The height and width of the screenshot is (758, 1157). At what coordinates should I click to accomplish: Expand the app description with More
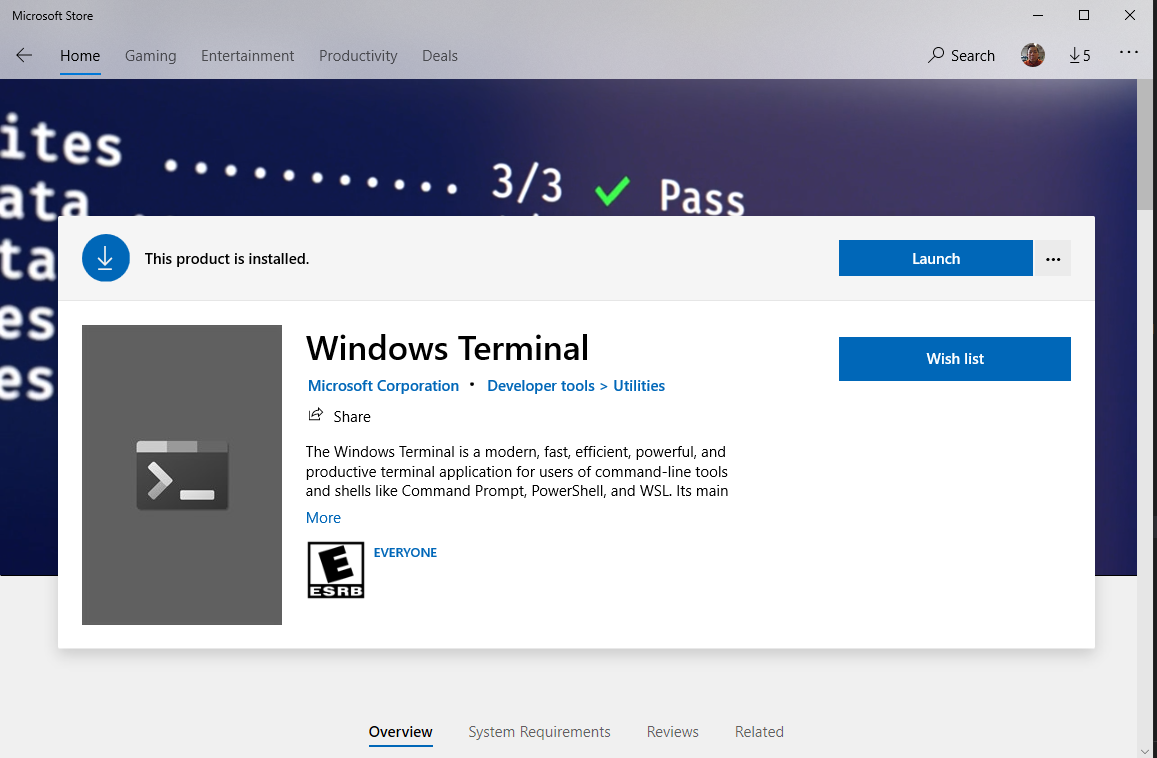pos(323,517)
